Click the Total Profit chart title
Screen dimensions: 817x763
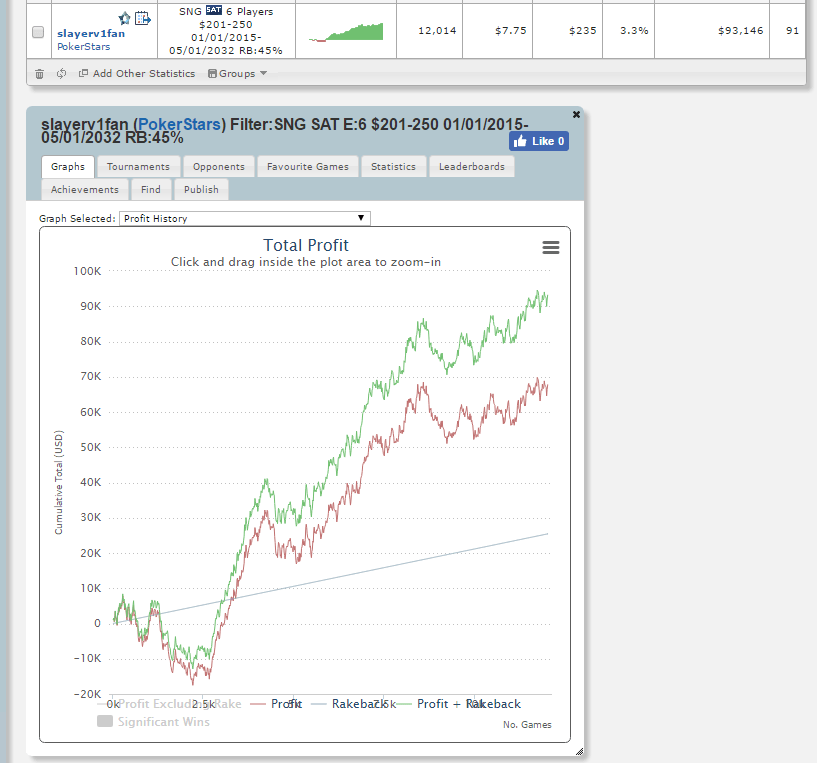(306, 245)
